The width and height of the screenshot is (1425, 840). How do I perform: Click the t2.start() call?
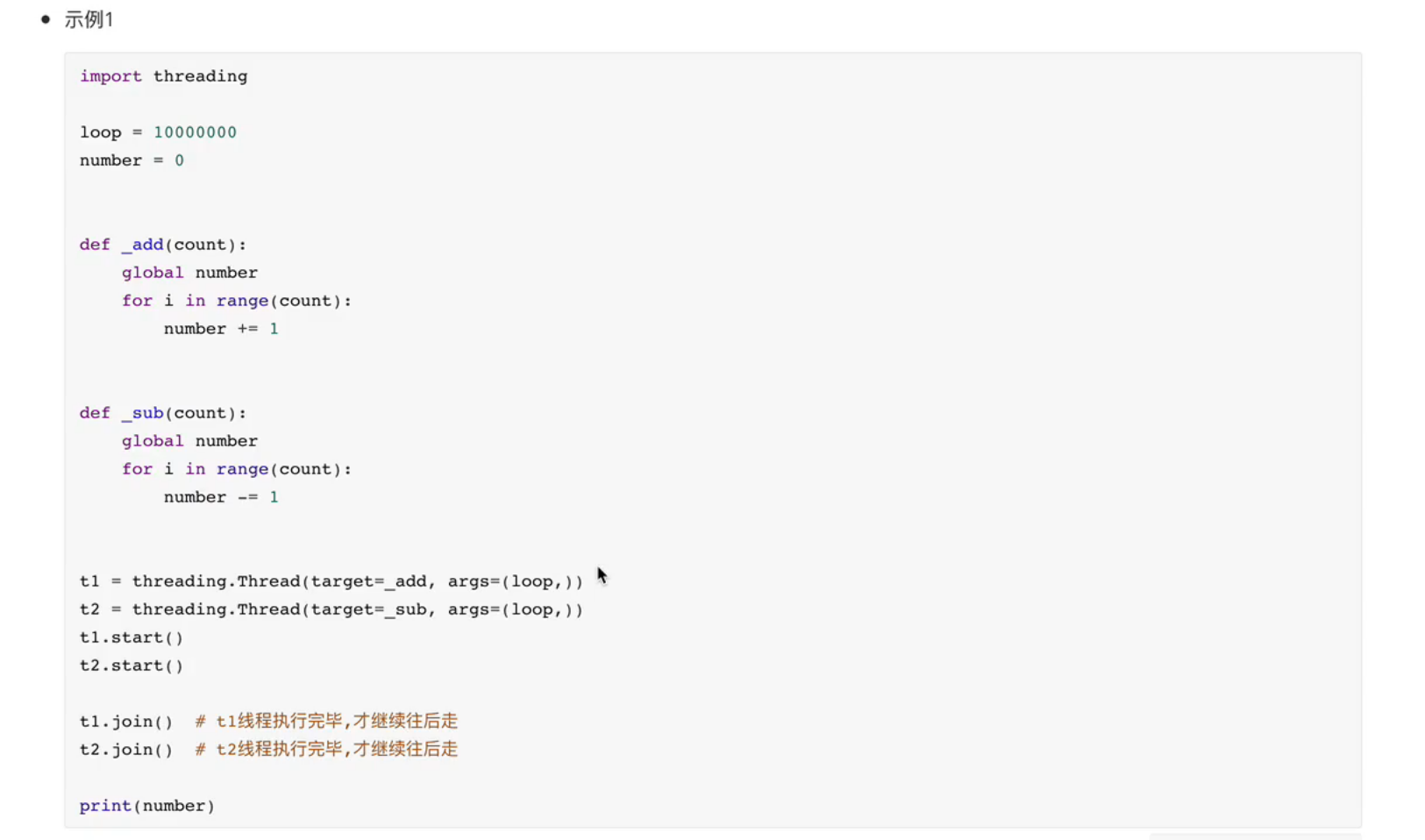point(132,666)
